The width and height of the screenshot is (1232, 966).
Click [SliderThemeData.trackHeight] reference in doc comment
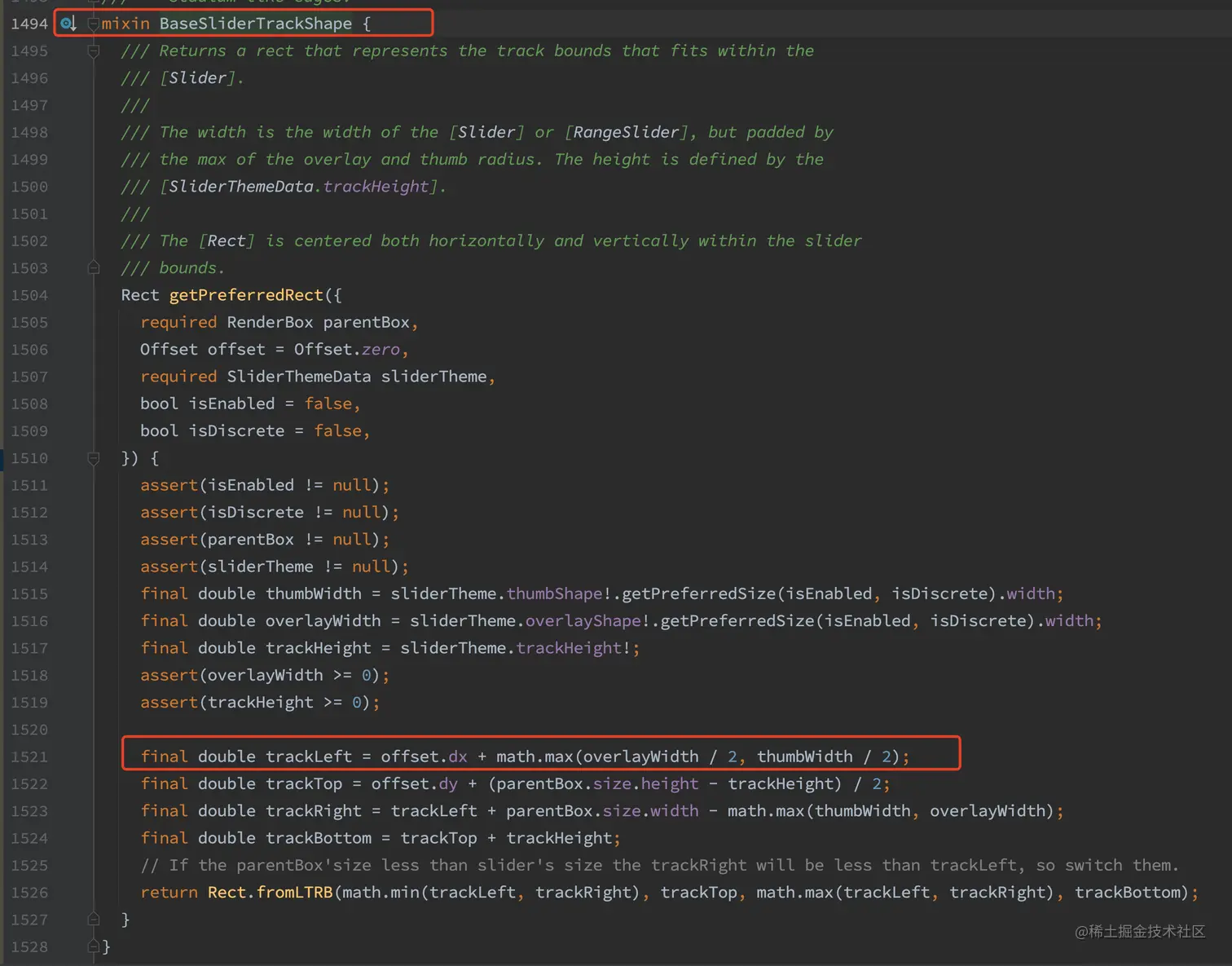tap(299, 187)
